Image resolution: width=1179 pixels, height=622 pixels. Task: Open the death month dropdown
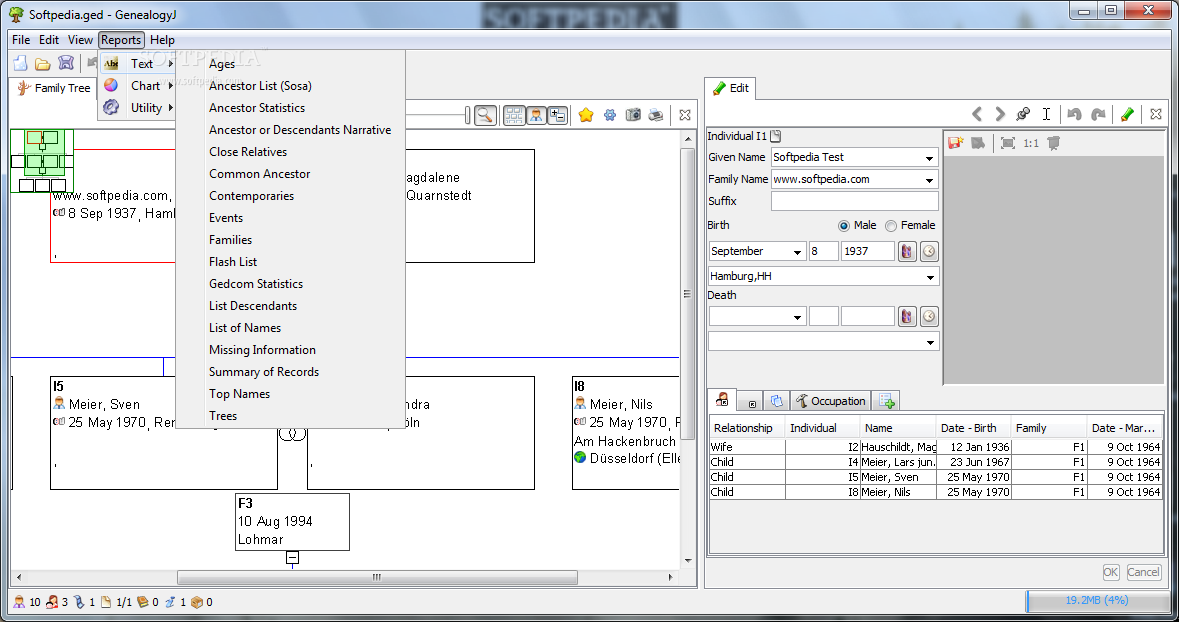[797, 317]
